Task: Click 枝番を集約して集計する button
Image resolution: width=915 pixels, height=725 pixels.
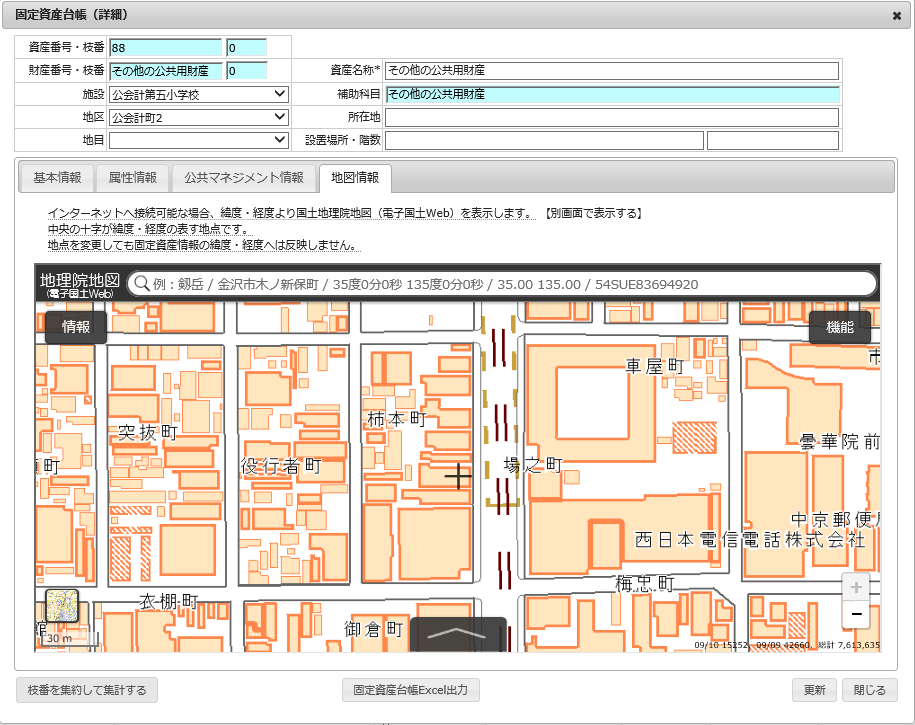Action: [87, 690]
